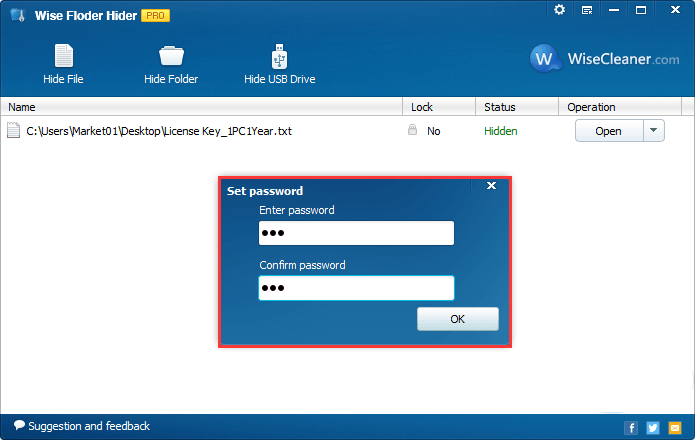Image resolution: width=695 pixels, height=440 pixels.
Task: Select the License Key_1PC1Year.txt file row
Action: pyautogui.click(x=159, y=131)
